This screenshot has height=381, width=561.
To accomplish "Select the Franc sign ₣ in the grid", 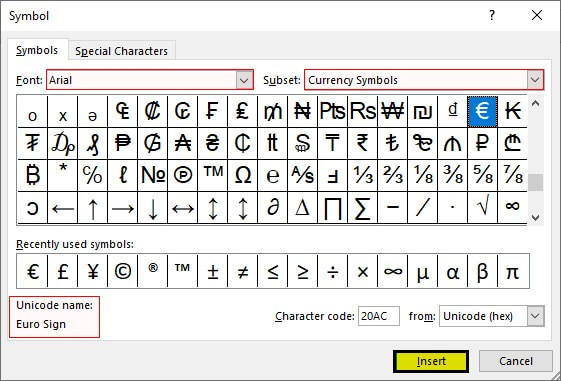I will (213, 111).
